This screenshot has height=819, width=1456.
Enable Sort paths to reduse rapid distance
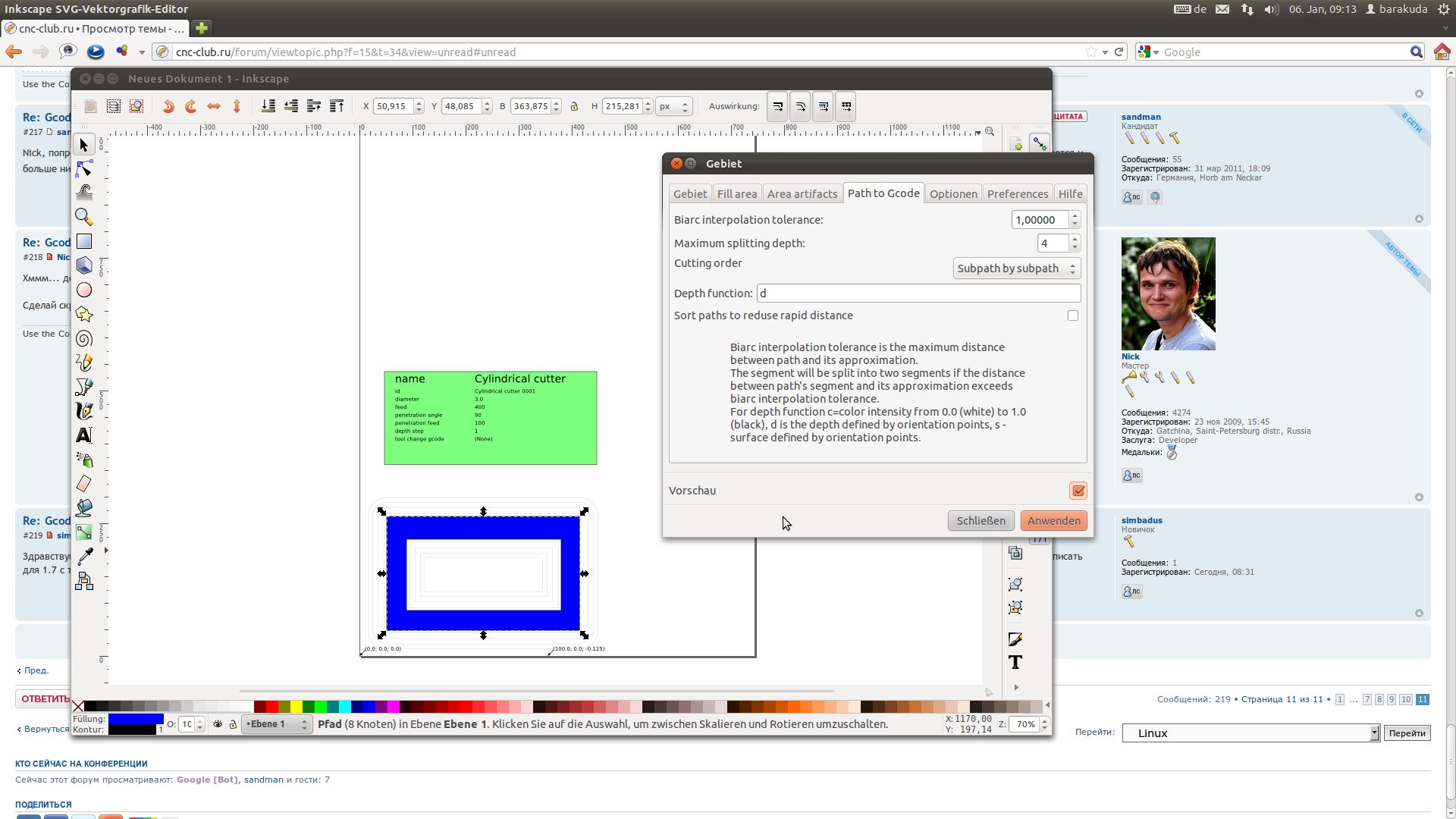click(1072, 315)
